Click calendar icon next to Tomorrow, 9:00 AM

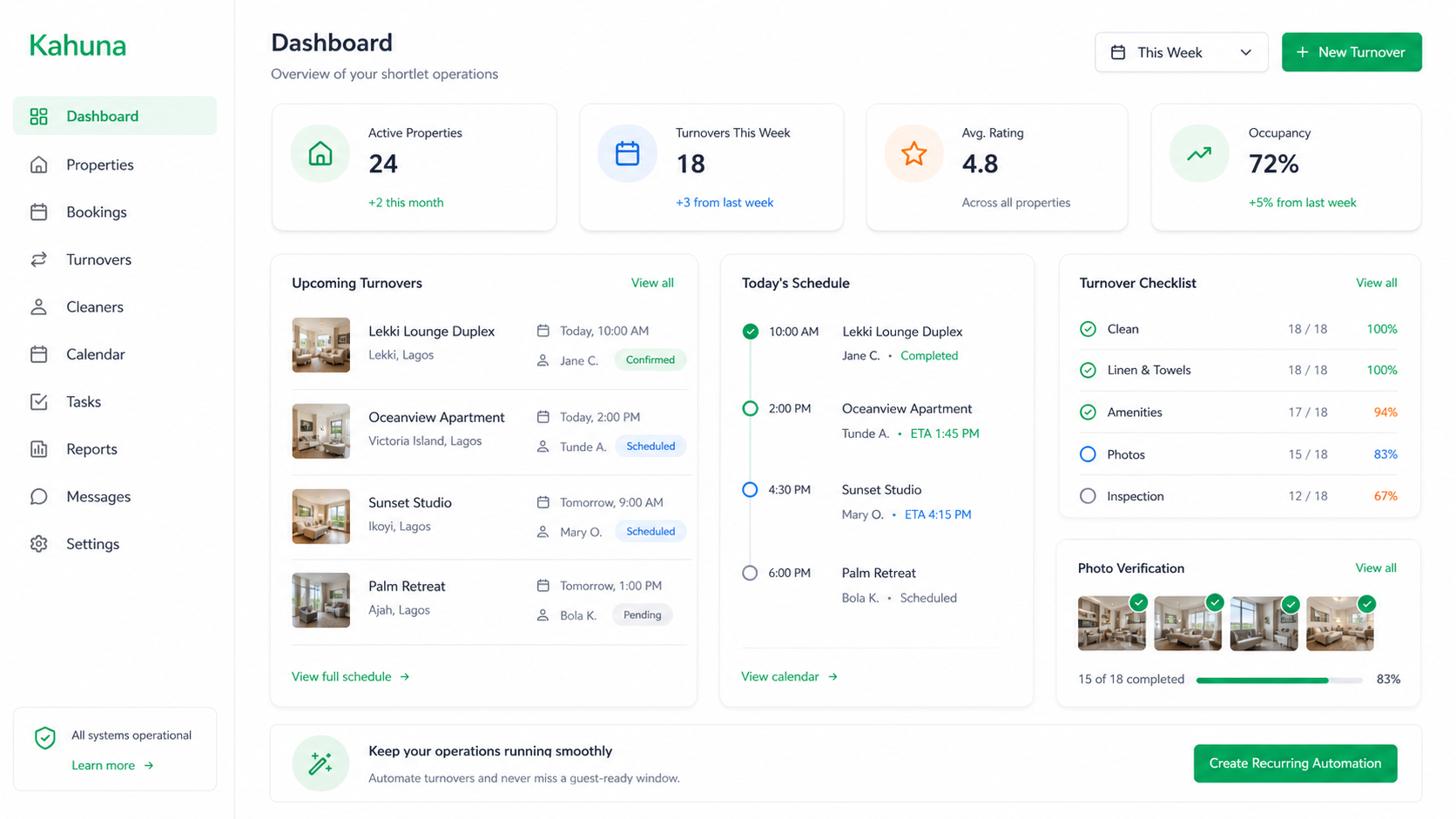pos(543,502)
